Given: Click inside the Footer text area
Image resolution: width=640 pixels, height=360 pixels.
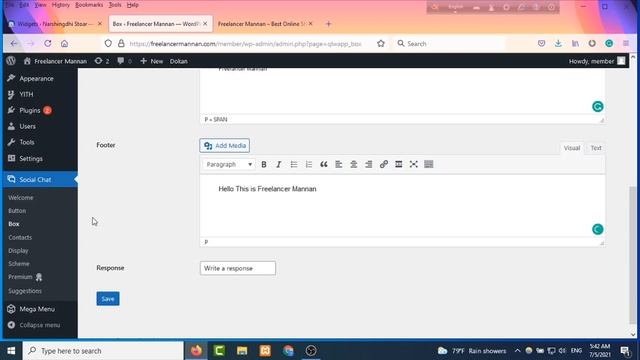Looking at the screenshot, I should click(402, 206).
